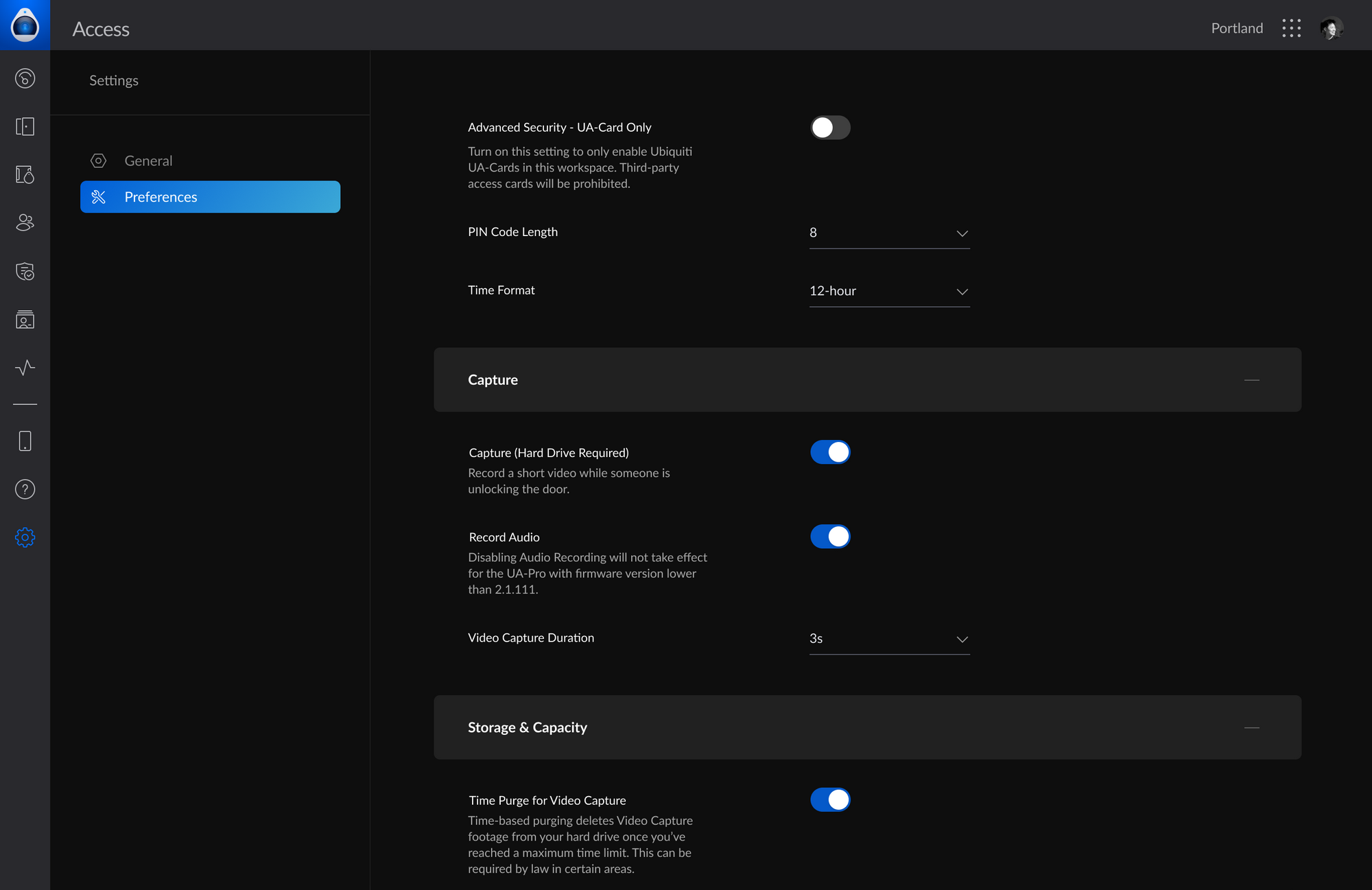Click the users icon in the sidebar

tap(25, 222)
